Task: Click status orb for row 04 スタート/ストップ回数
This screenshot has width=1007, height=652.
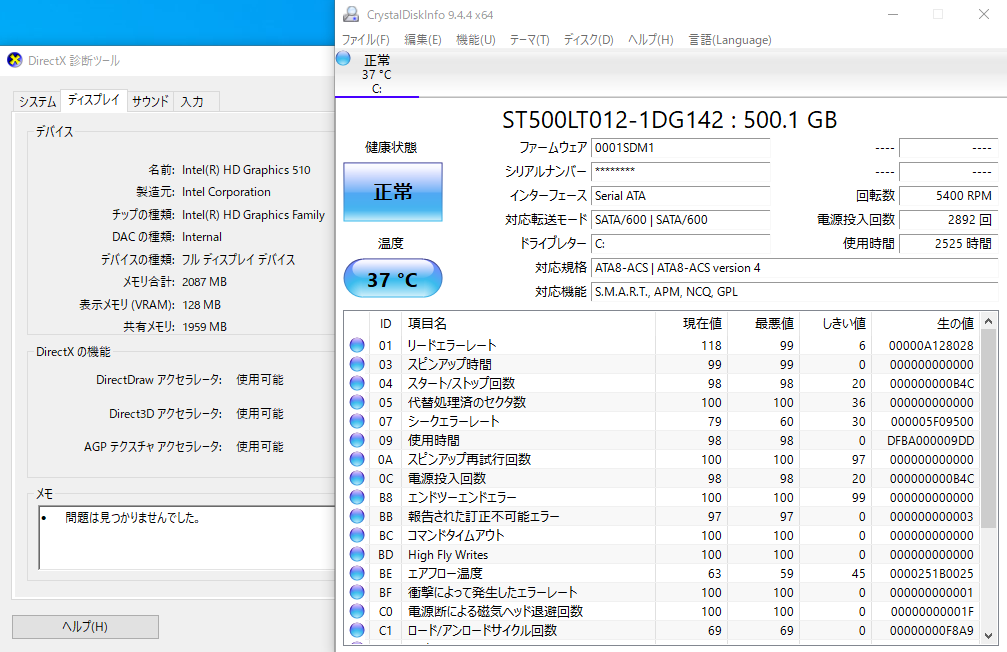Action: coord(357,383)
